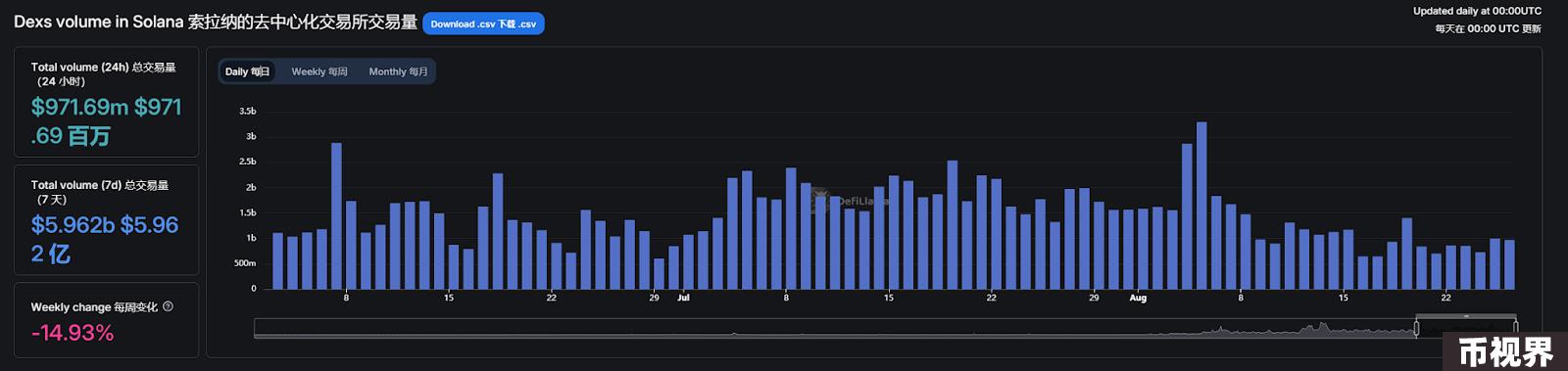Click the Total volume (7d) value $5.962b
The image size is (1568, 371).
coord(105,239)
